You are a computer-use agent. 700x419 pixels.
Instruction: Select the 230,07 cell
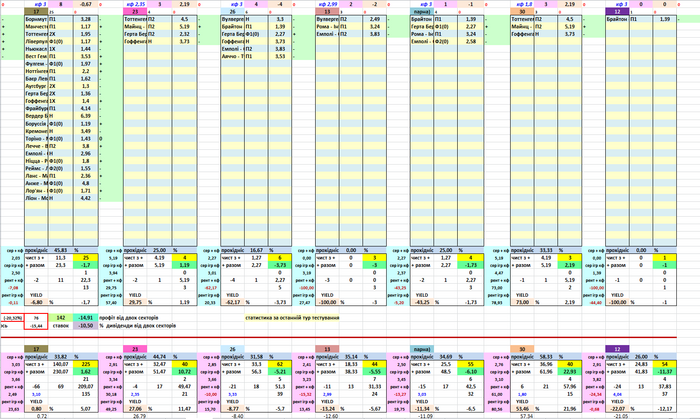click(61, 372)
